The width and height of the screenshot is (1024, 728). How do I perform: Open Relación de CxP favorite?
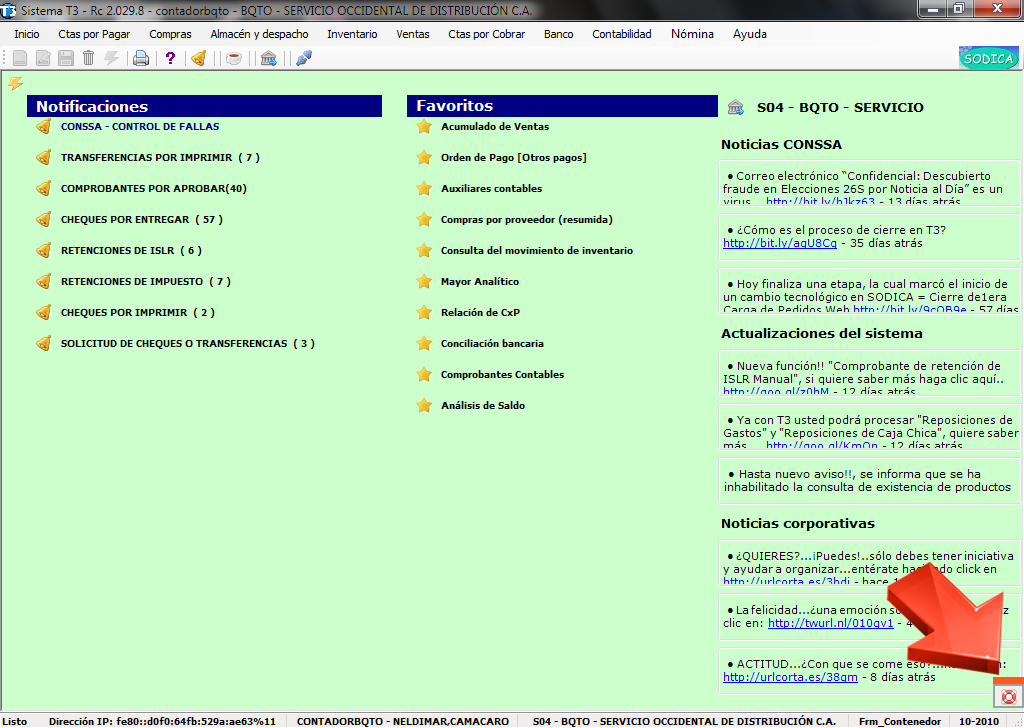(480, 312)
